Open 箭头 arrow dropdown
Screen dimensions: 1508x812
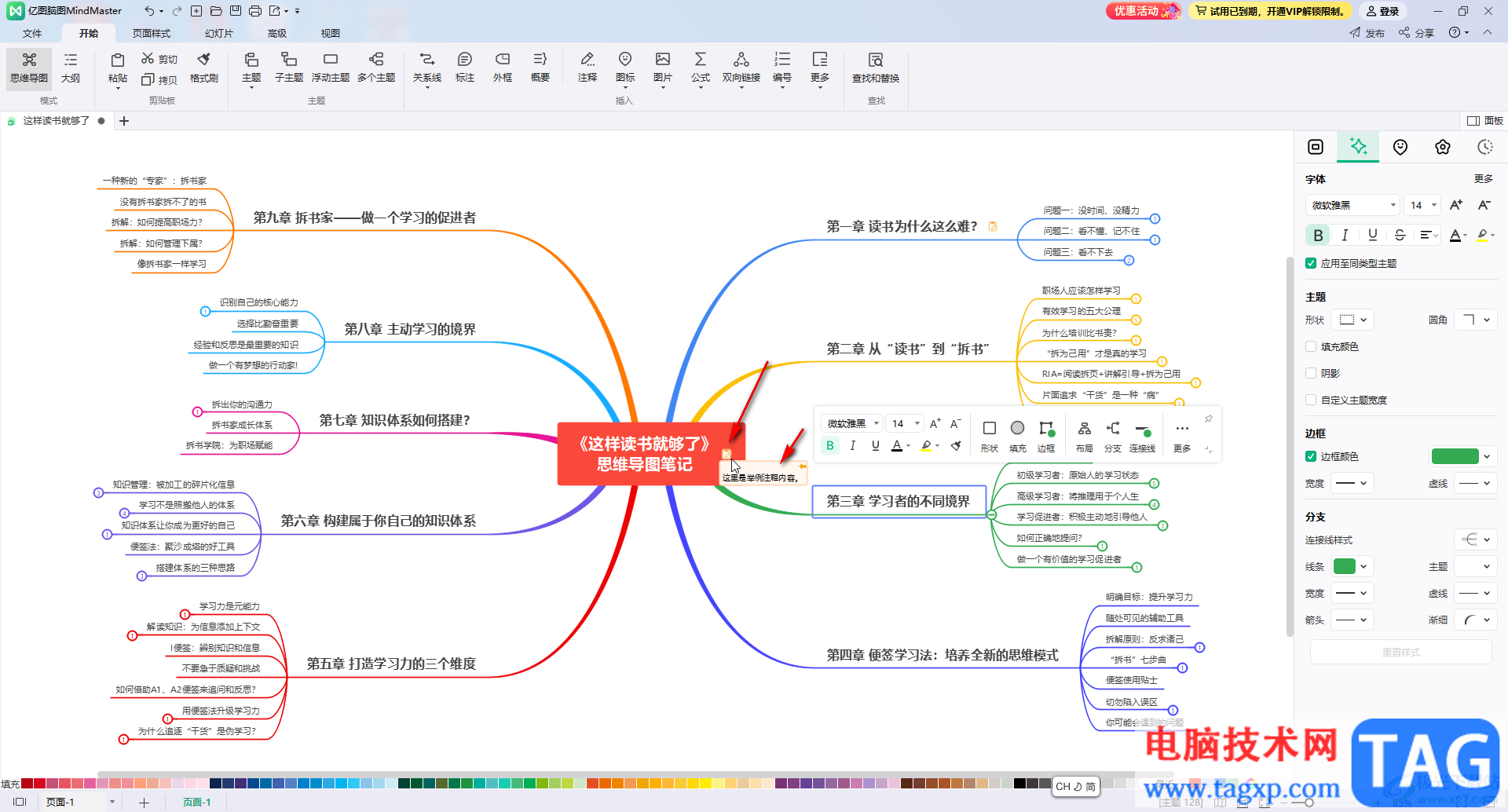tap(1353, 620)
